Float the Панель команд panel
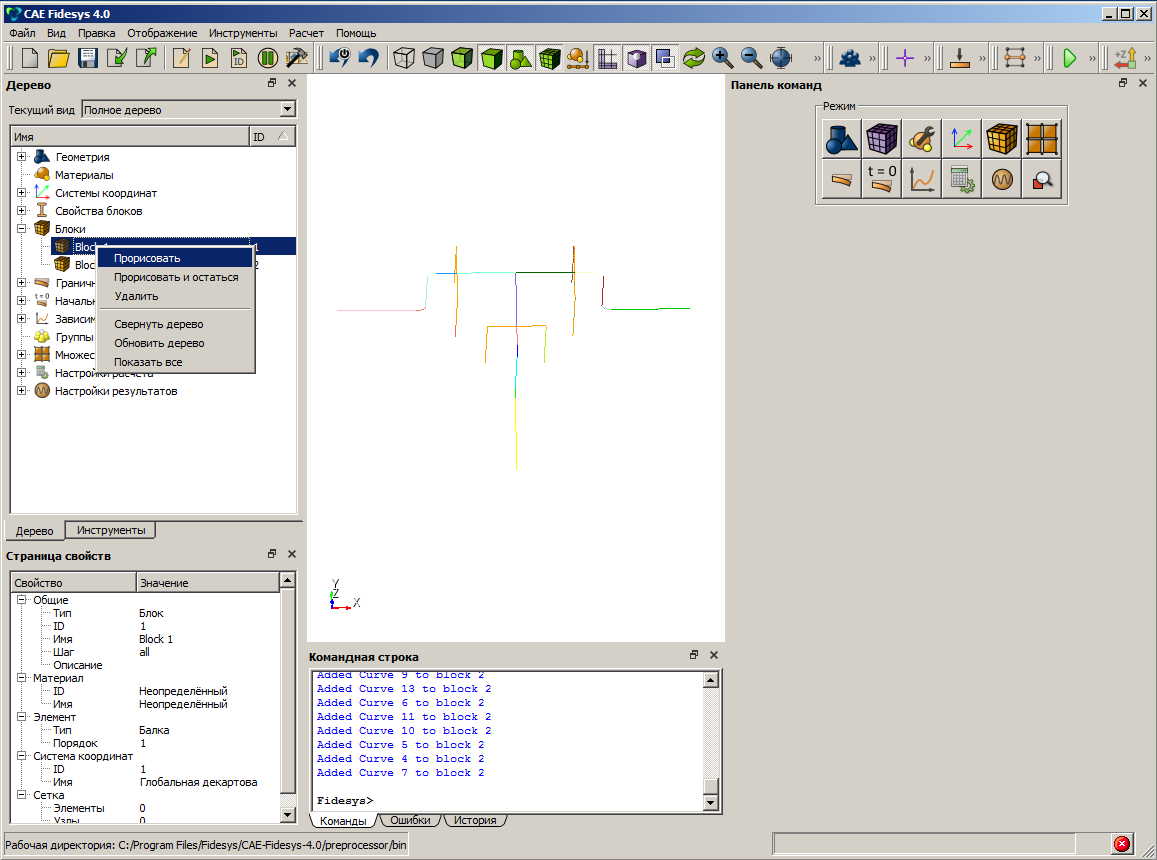 [x=1123, y=83]
